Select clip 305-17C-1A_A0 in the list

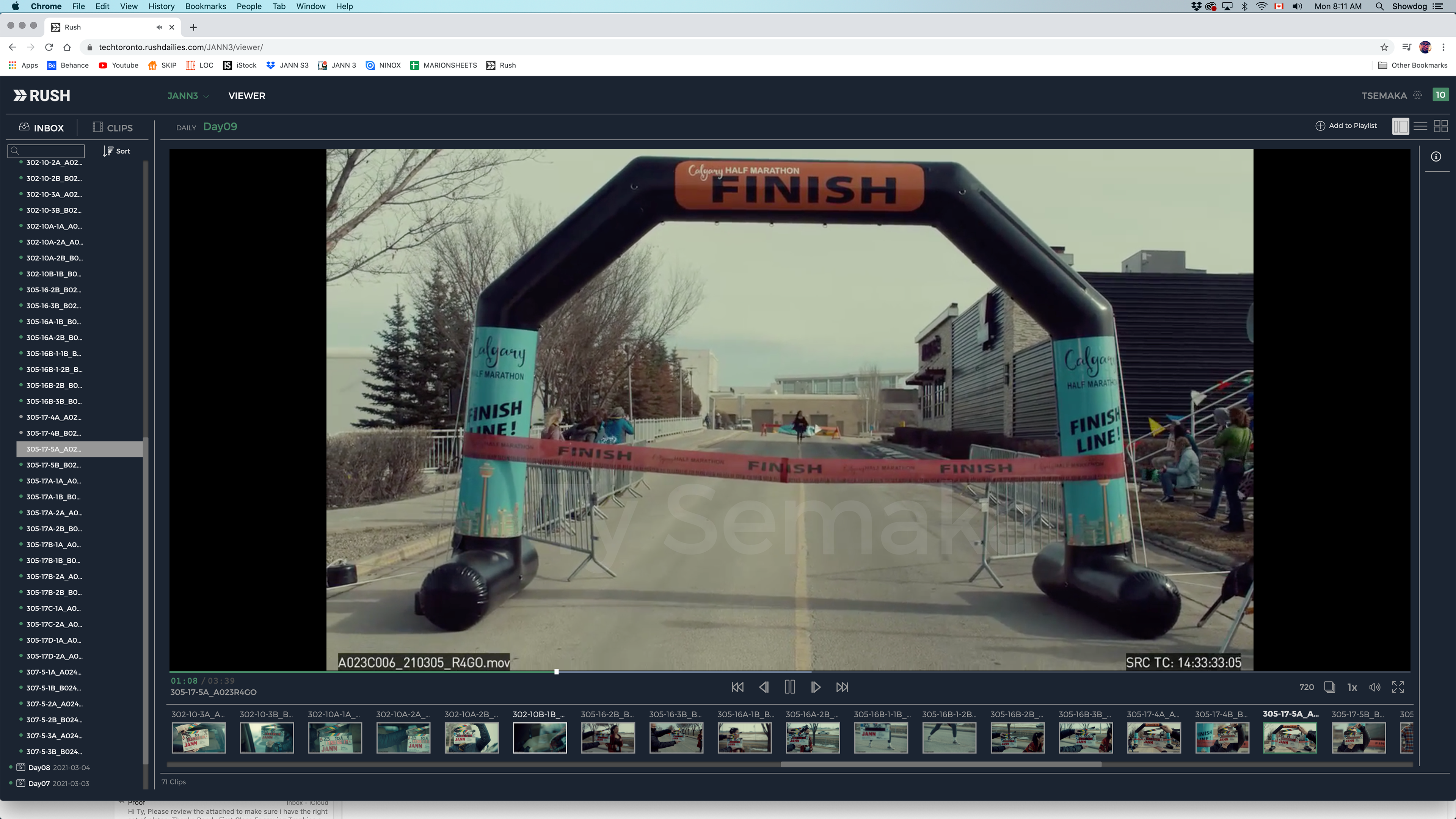point(53,608)
